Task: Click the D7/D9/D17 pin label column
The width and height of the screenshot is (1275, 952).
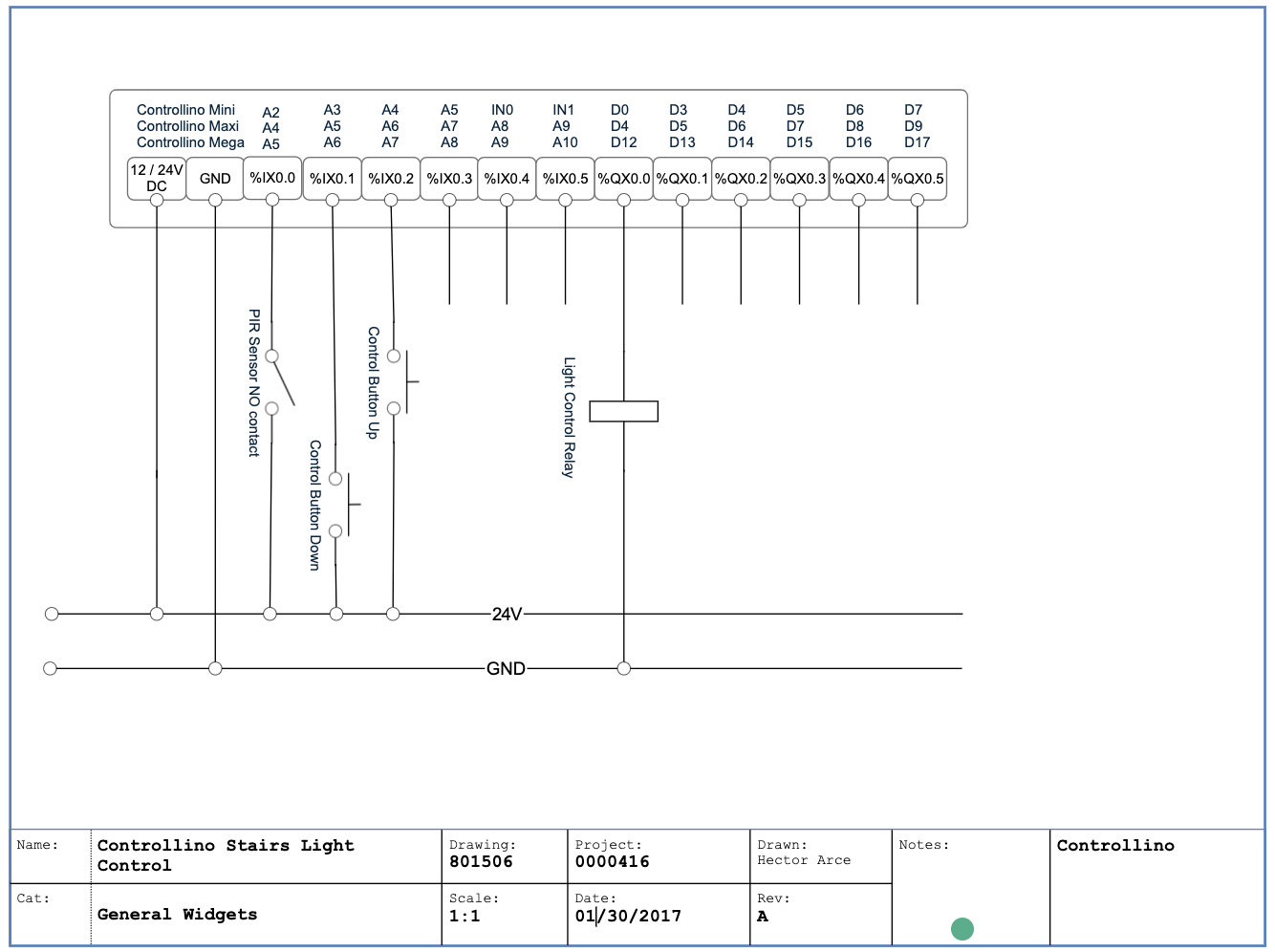Action: (915, 125)
